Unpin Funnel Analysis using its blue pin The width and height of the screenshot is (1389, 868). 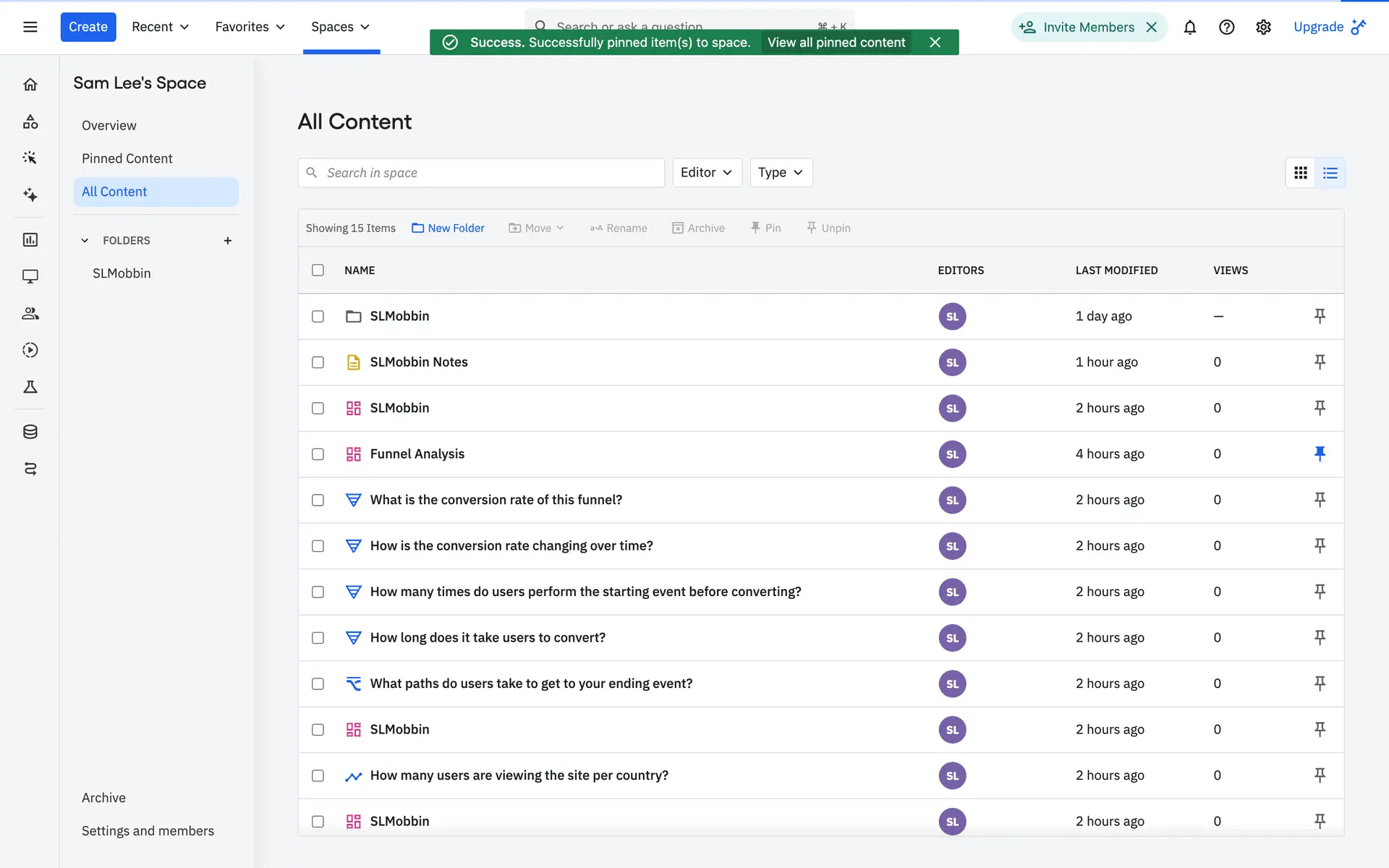point(1320,454)
